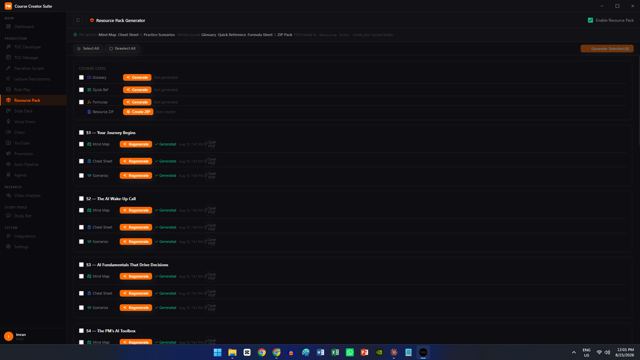Check S3 Scenarios checkbox
640x360 pixels.
pyautogui.click(x=81, y=308)
